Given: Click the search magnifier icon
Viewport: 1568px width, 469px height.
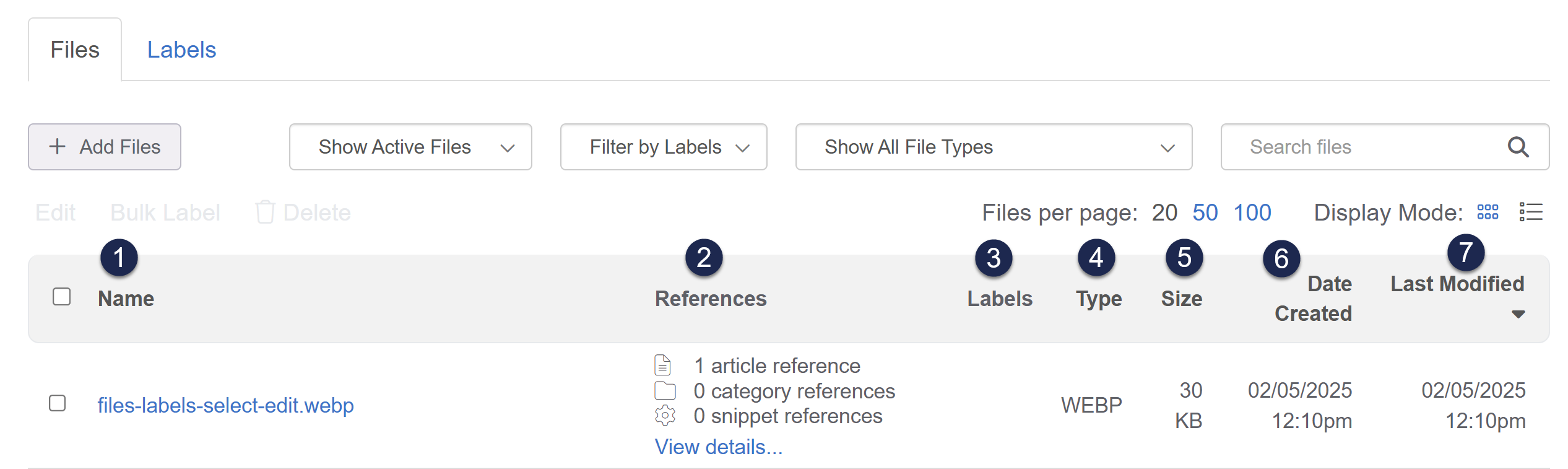Looking at the screenshot, I should 1517,147.
